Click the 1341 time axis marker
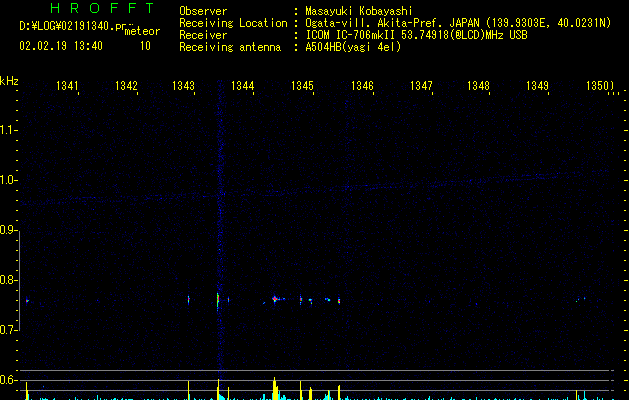The height and width of the screenshot is (400, 629). (67, 85)
